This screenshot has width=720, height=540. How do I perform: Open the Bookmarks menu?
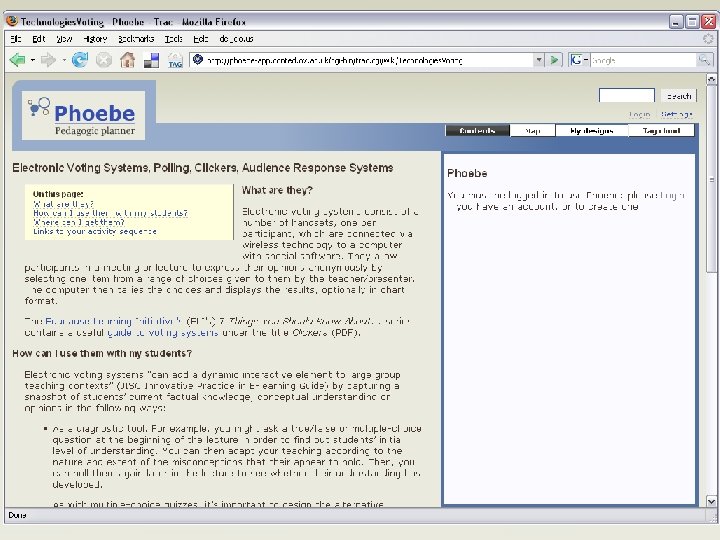(x=136, y=39)
